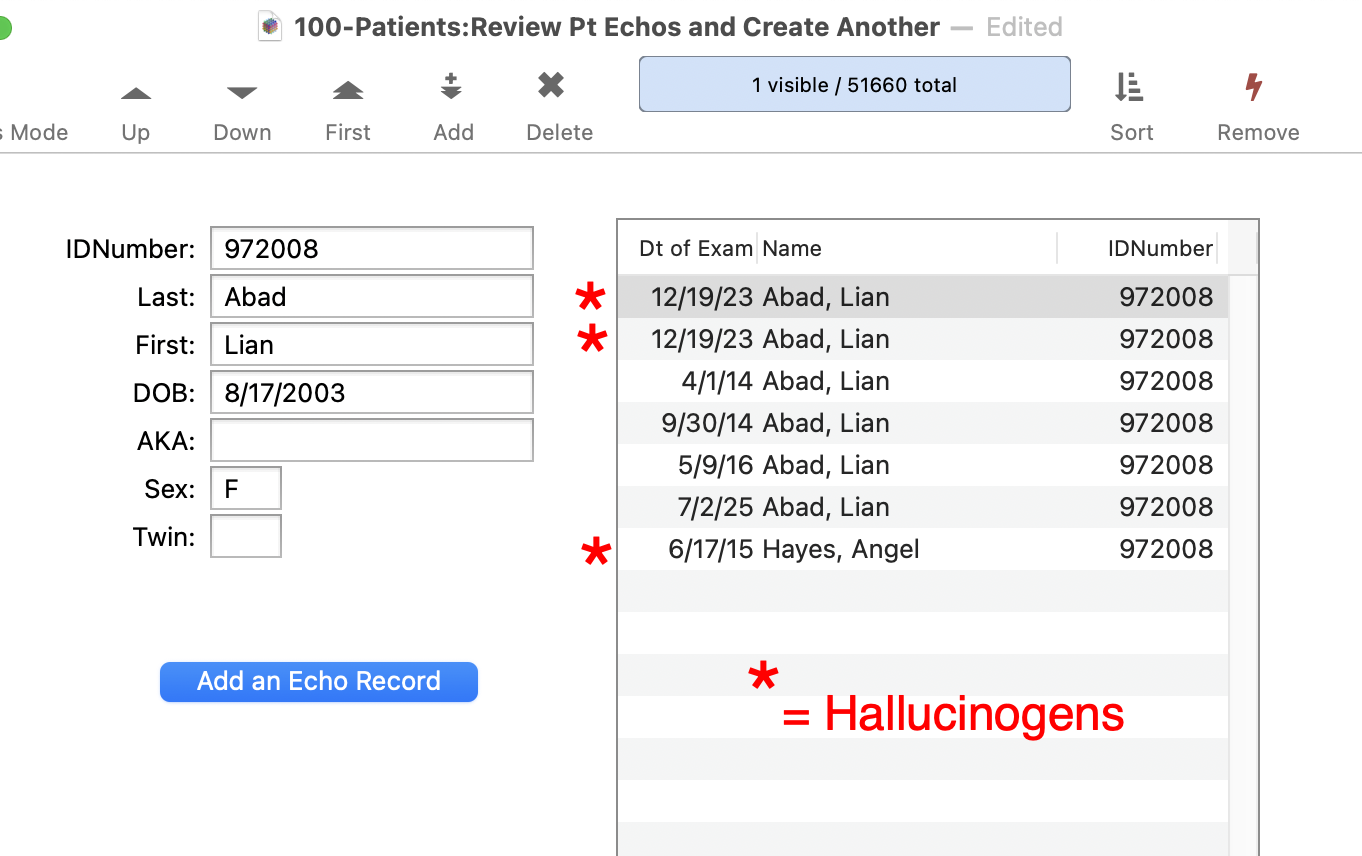
Task: Click the visible/total record count indicator
Action: [x=854, y=85]
